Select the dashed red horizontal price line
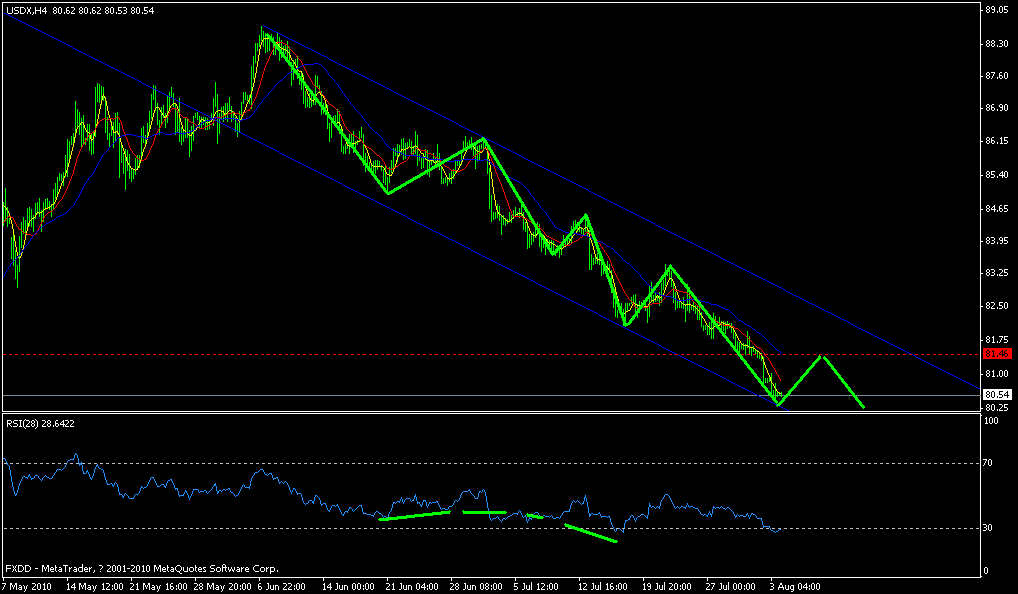 [x=500, y=353]
